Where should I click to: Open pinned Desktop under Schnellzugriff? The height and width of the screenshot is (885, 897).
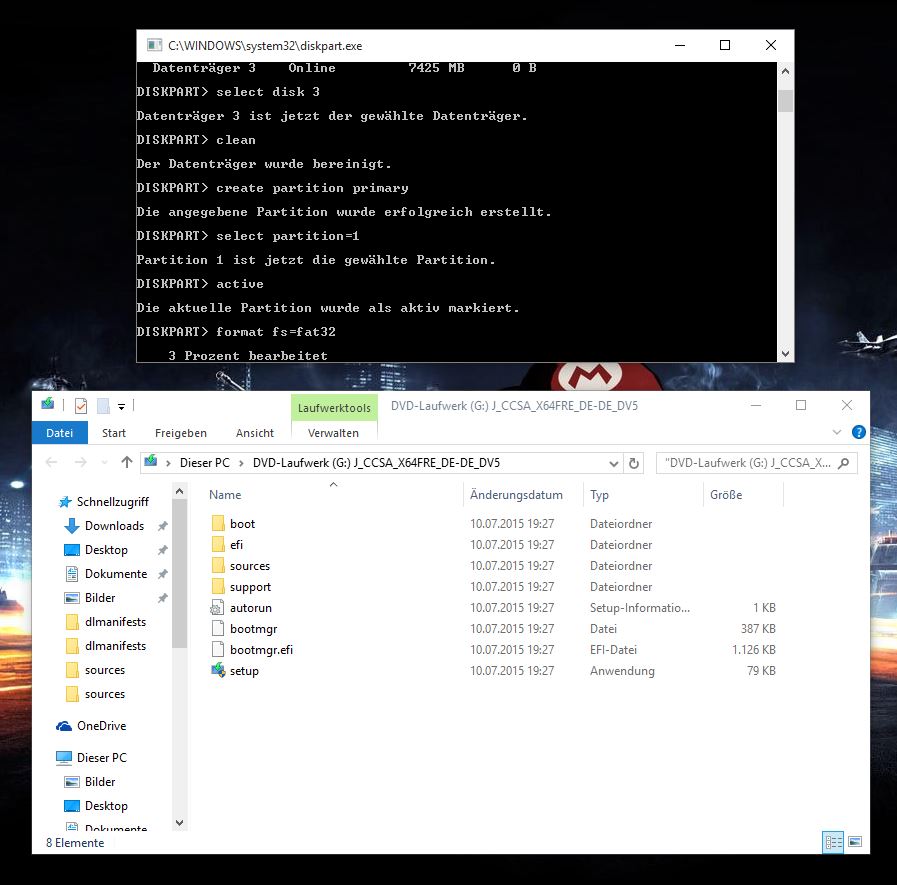tap(106, 550)
